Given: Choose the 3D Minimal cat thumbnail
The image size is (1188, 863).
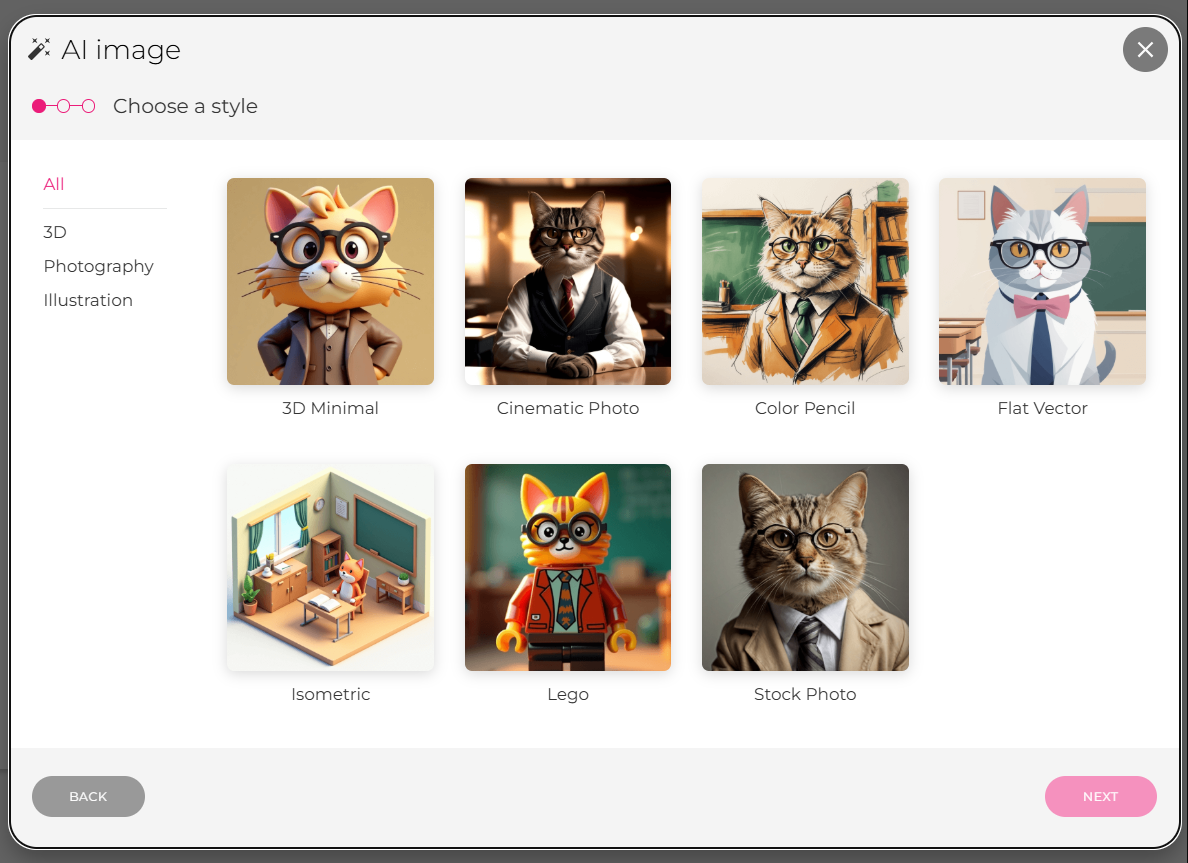Looking at the screenshot, I should click(x=330, y=281).
